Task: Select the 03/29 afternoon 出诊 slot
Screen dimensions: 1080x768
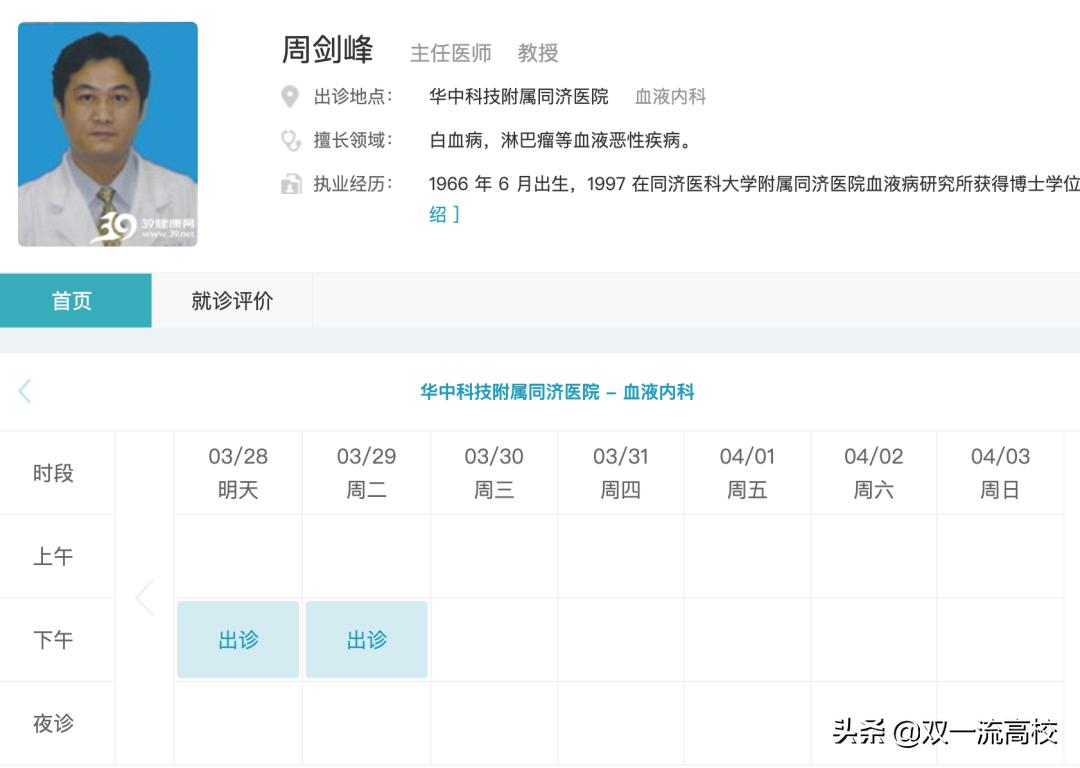Action: click(366, 639)
